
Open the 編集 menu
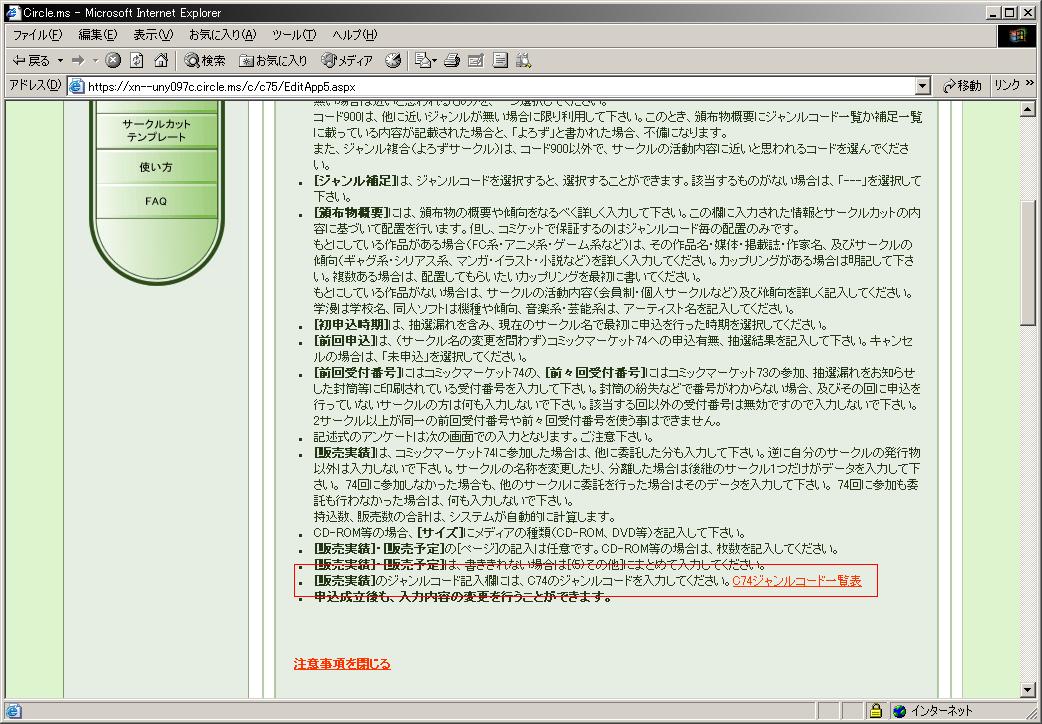point(97,35)
